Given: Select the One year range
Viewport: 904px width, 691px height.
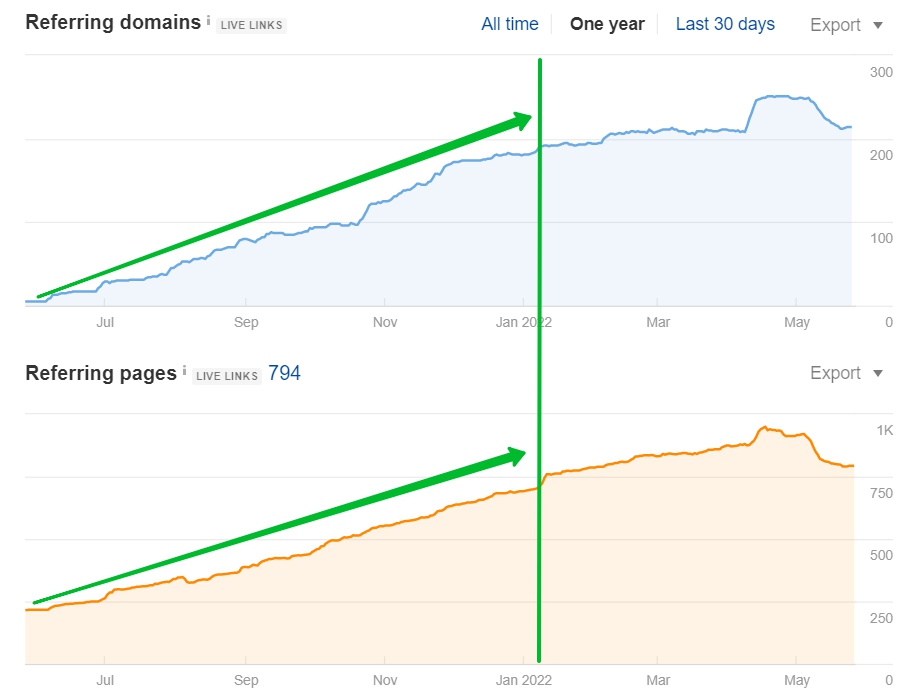Looking at the screenshot, I should tap(607, 24).
